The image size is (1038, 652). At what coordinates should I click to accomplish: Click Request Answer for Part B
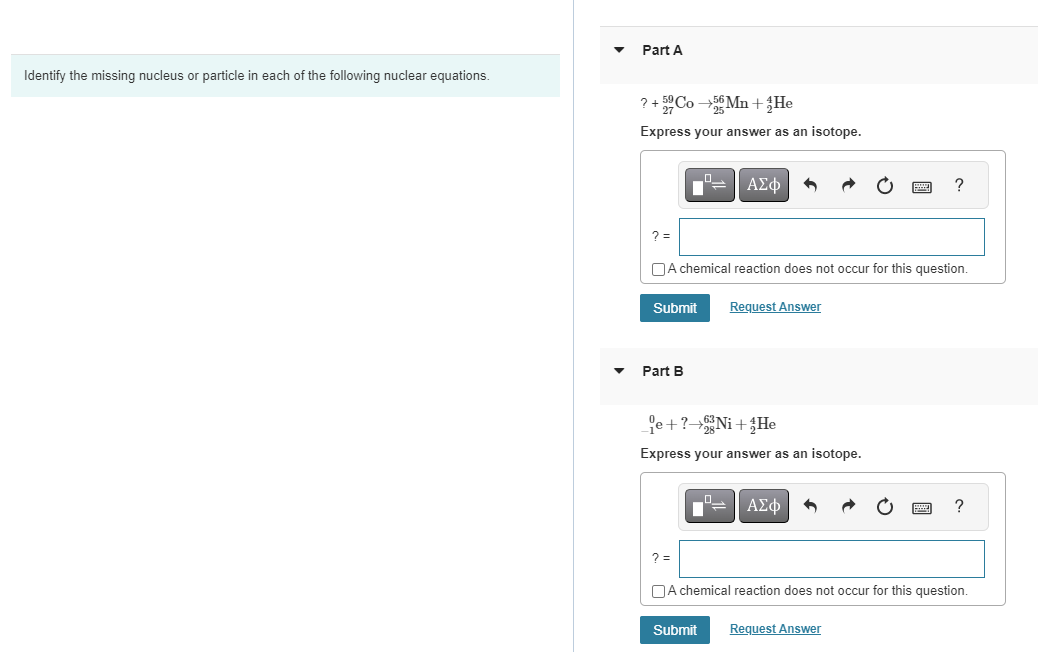pos(774,628)
